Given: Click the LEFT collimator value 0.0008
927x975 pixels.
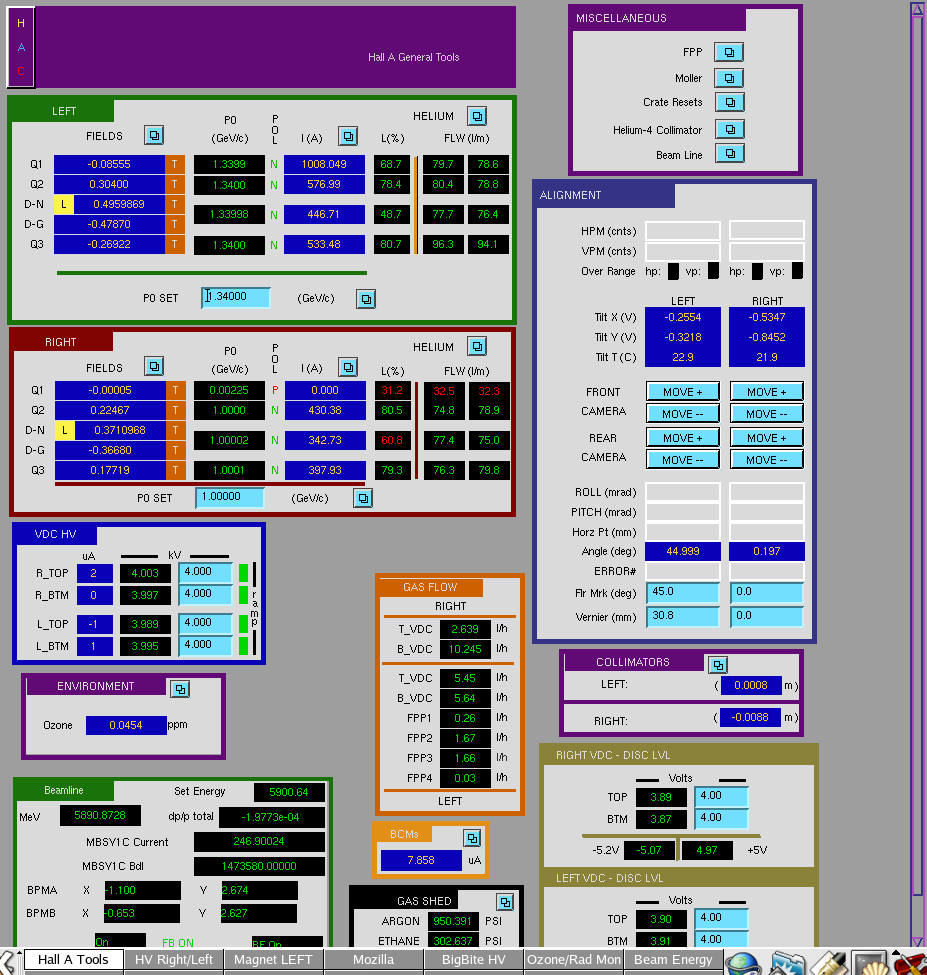Looking at the screenshot, I should pyautogui.click(x=751, y=685).
